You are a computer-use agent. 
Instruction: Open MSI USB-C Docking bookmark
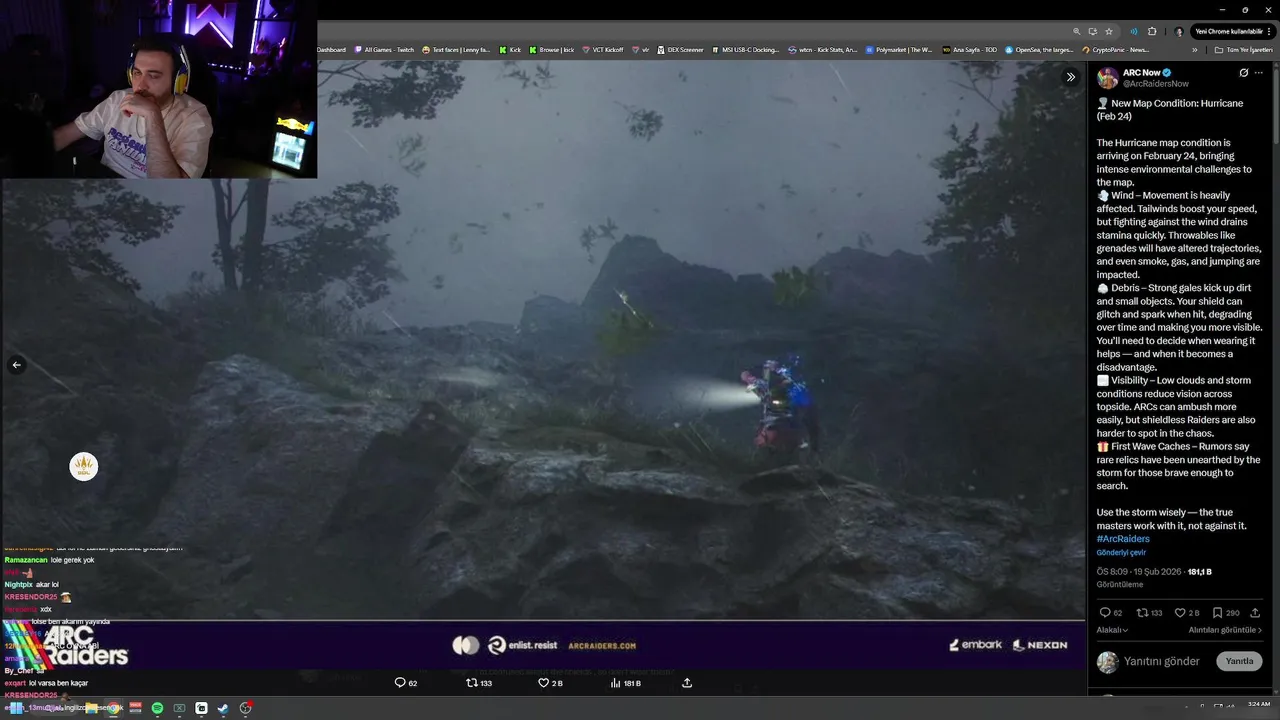(x=745, y=50)
